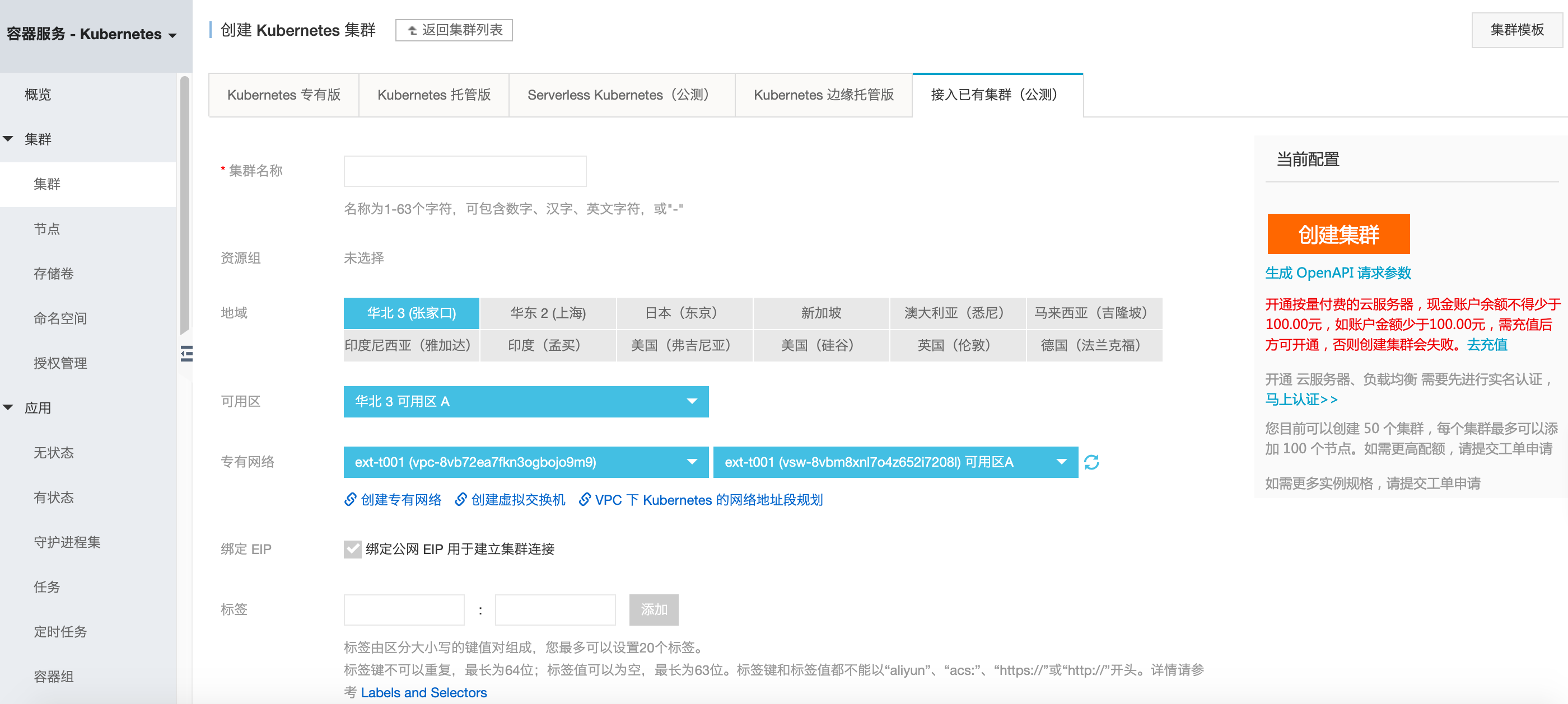Click the sidebar collapse handle icon
This screenshot has width=1568, height=704.
(x=186, y=354)
